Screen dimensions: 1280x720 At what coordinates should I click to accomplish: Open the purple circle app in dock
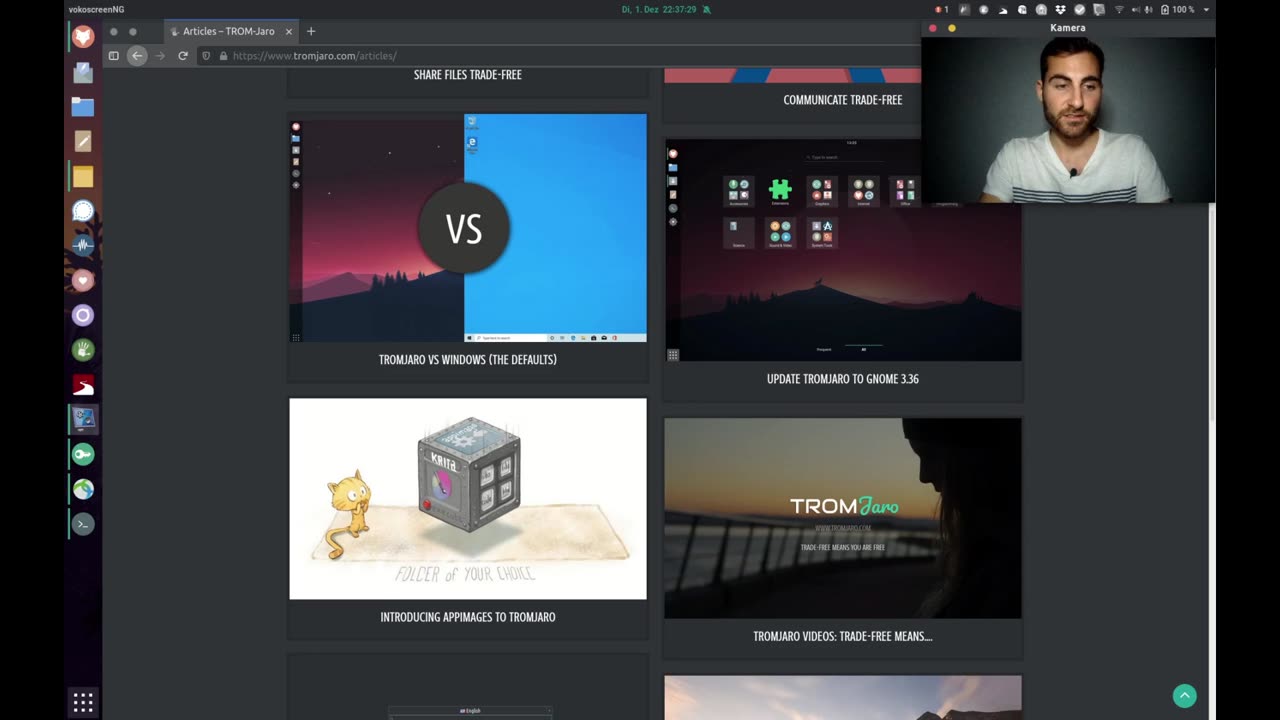[x=83, y=315]
